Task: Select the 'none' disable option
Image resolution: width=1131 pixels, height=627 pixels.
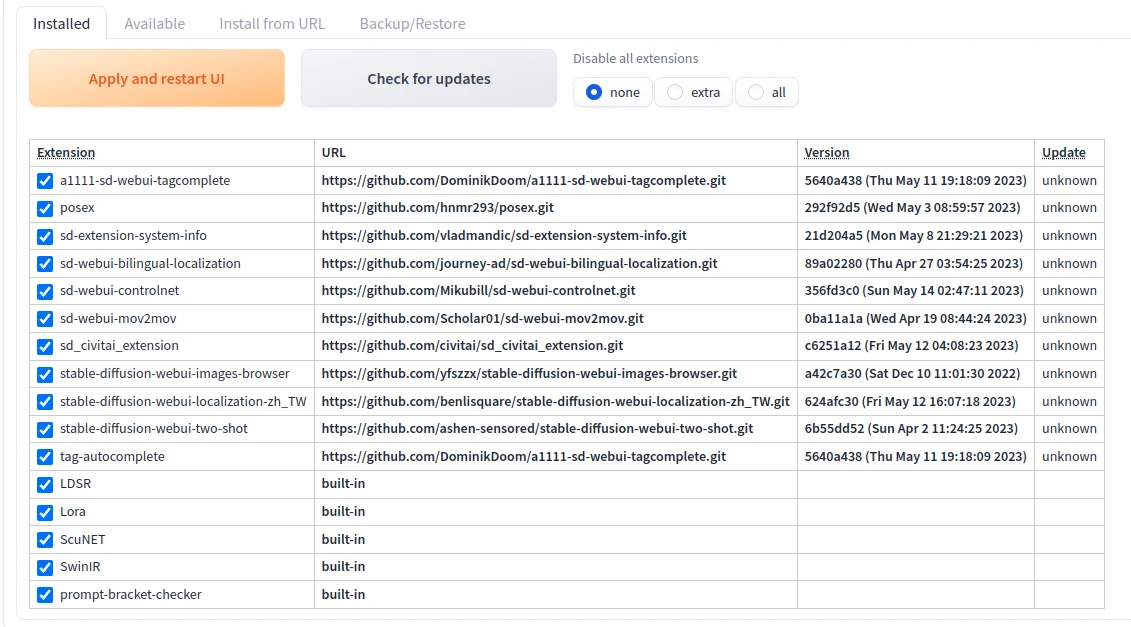Action: click(595, 92)
